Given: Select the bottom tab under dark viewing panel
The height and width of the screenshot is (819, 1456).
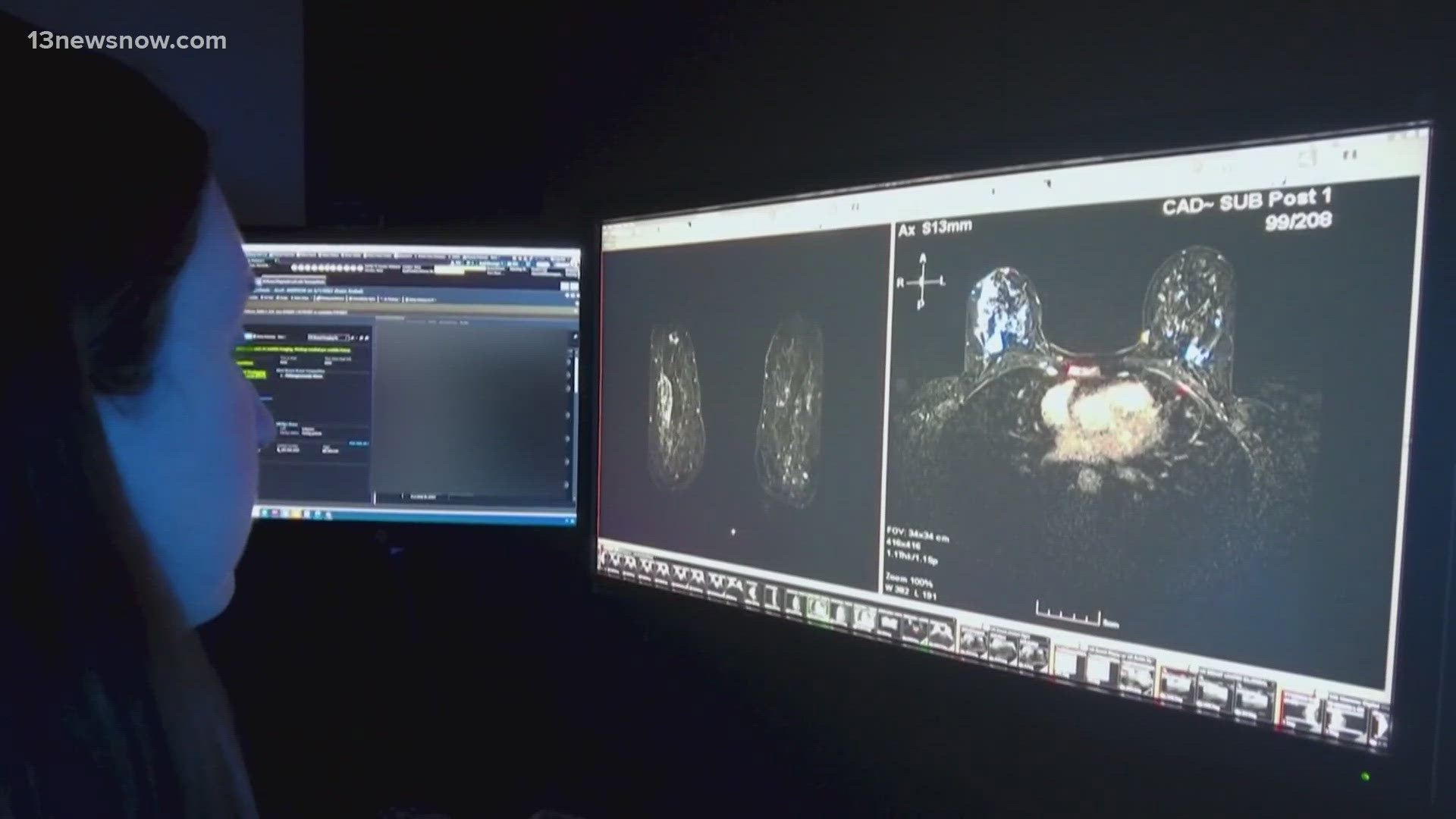Looking at the screenshot, I should (x=423, y=497).
